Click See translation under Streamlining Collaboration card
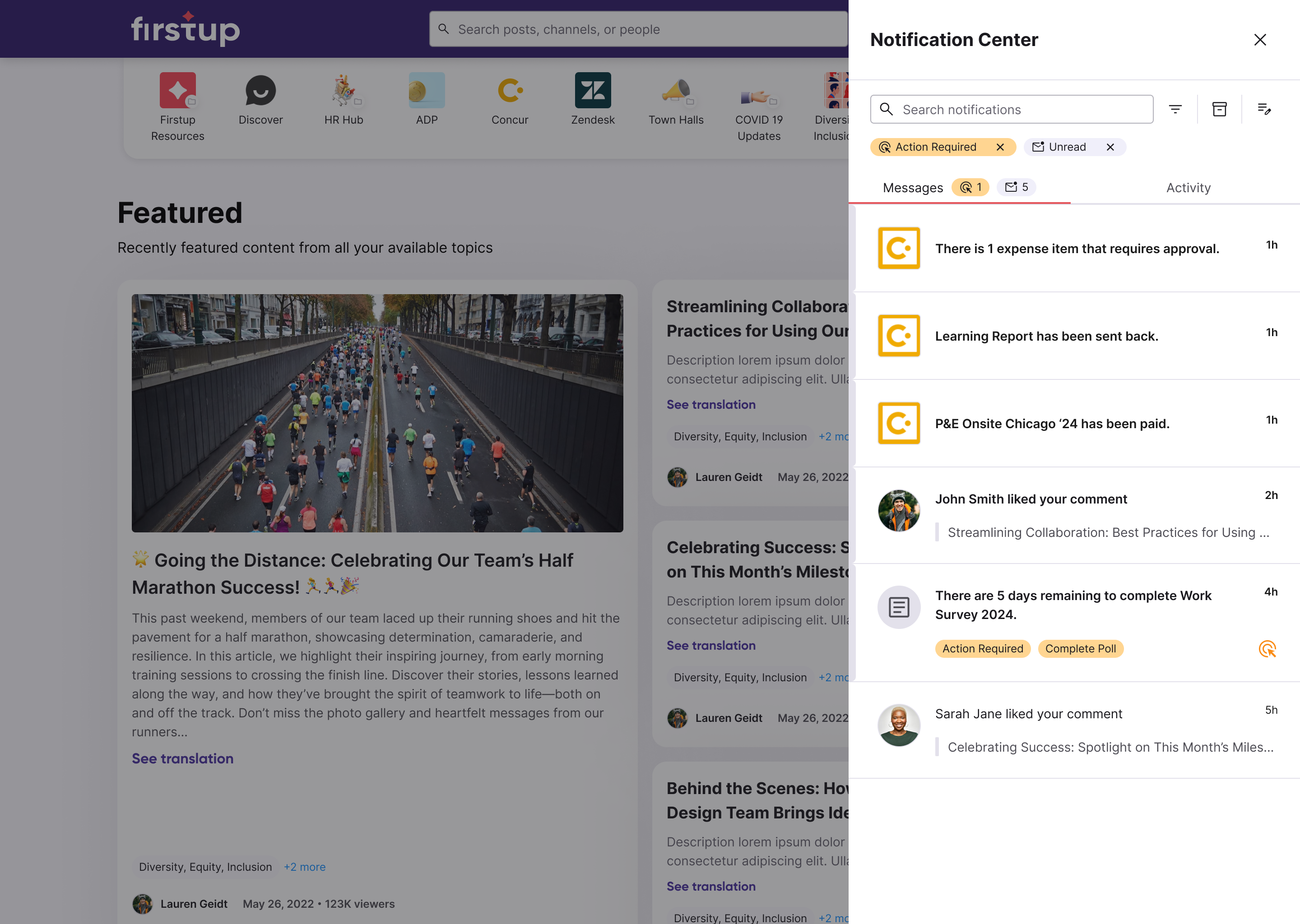Screen dimensions: 1300x924 click(x=711, y=405)
